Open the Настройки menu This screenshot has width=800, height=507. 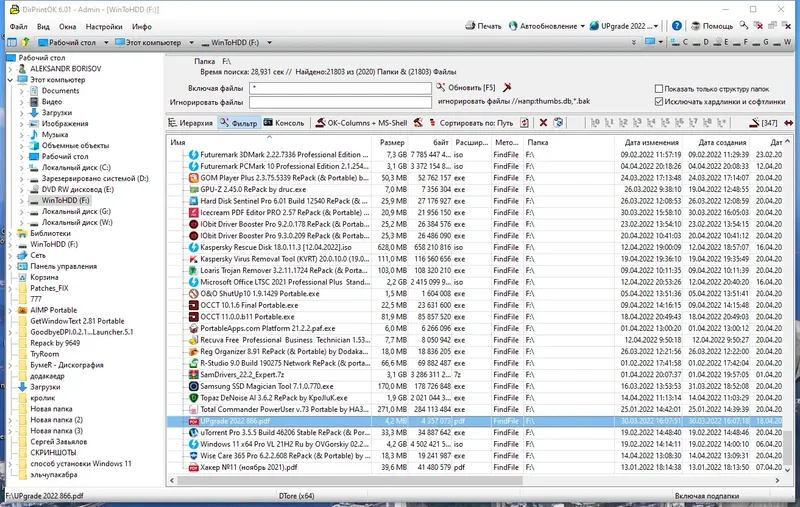[104, 27]
